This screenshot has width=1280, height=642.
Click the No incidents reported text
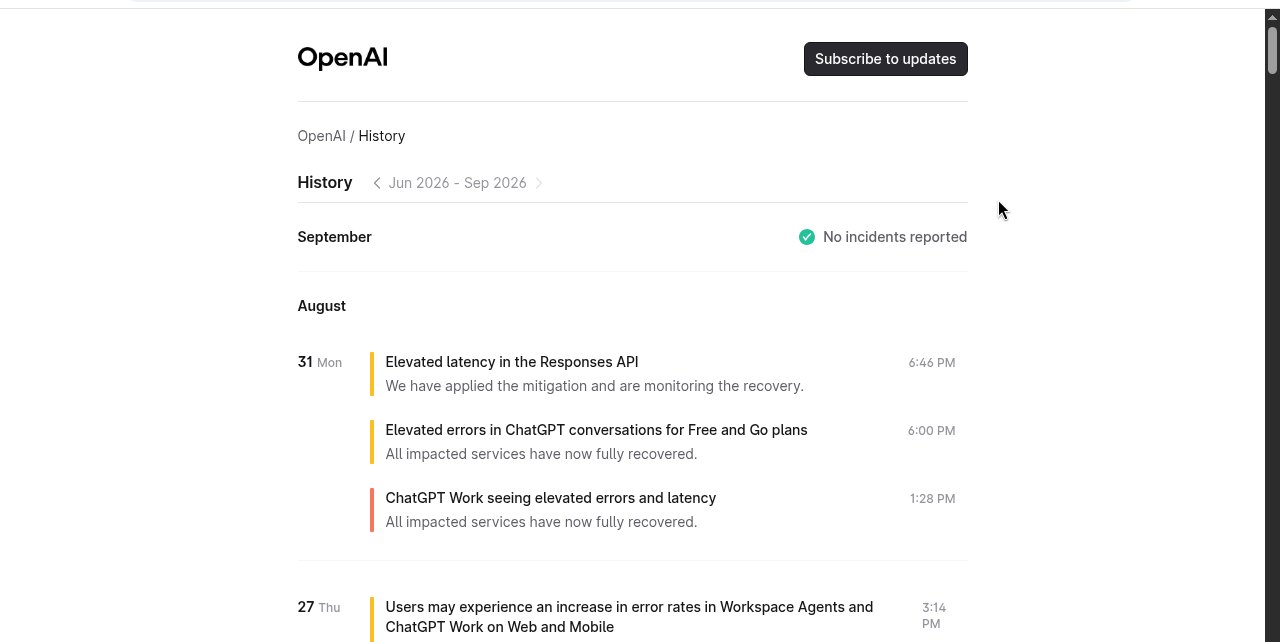[x=895, y=237]
